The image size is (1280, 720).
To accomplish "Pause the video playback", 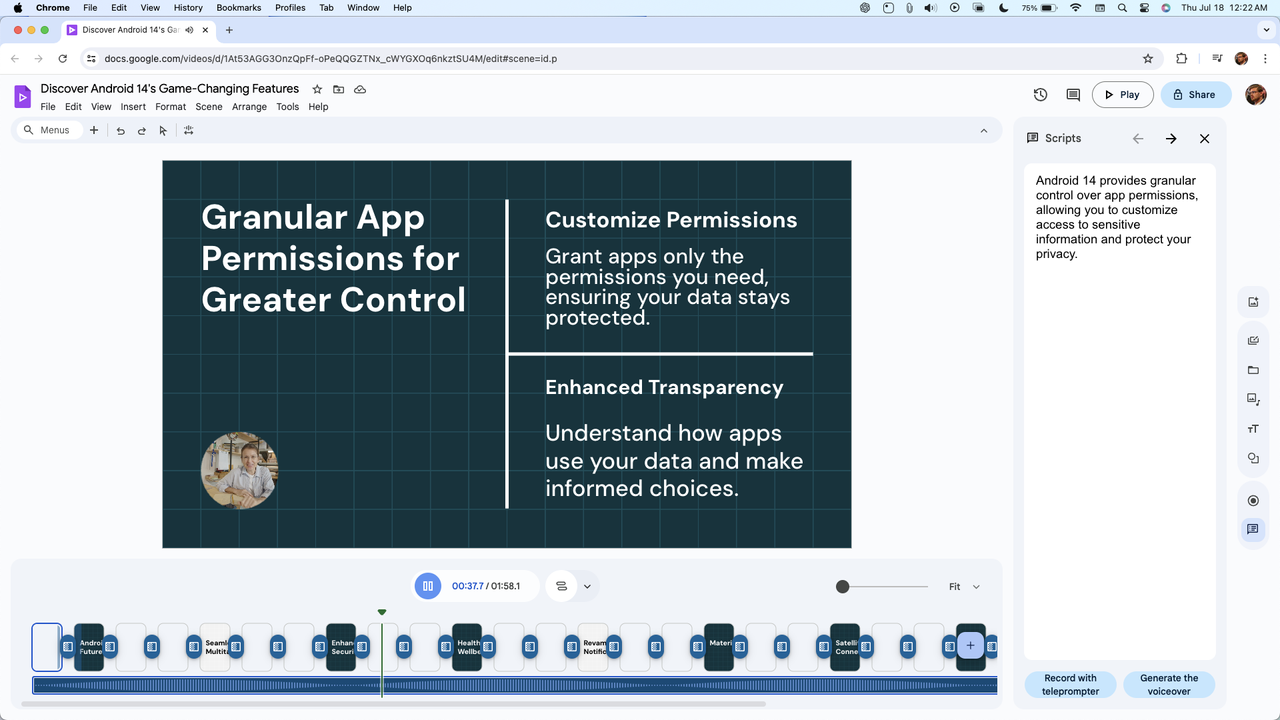I will (x=427, y=586).
